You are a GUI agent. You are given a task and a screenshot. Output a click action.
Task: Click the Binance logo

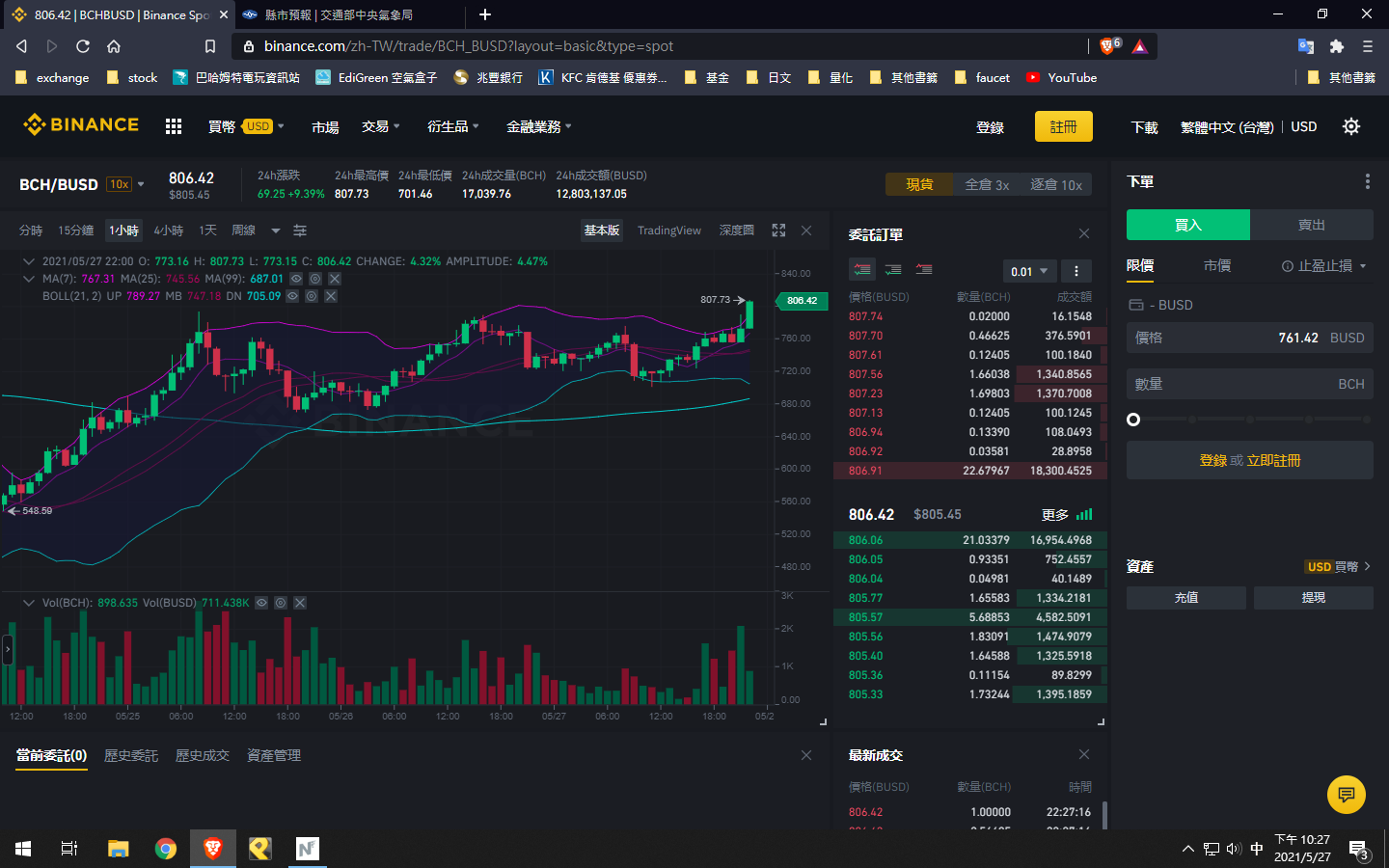(81, 124)
